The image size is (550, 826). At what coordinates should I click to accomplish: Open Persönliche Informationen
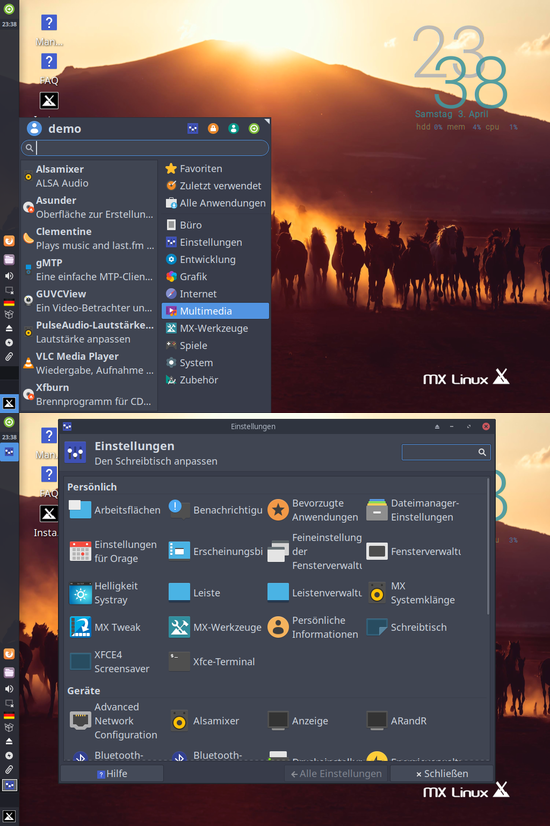coord(314,627)
